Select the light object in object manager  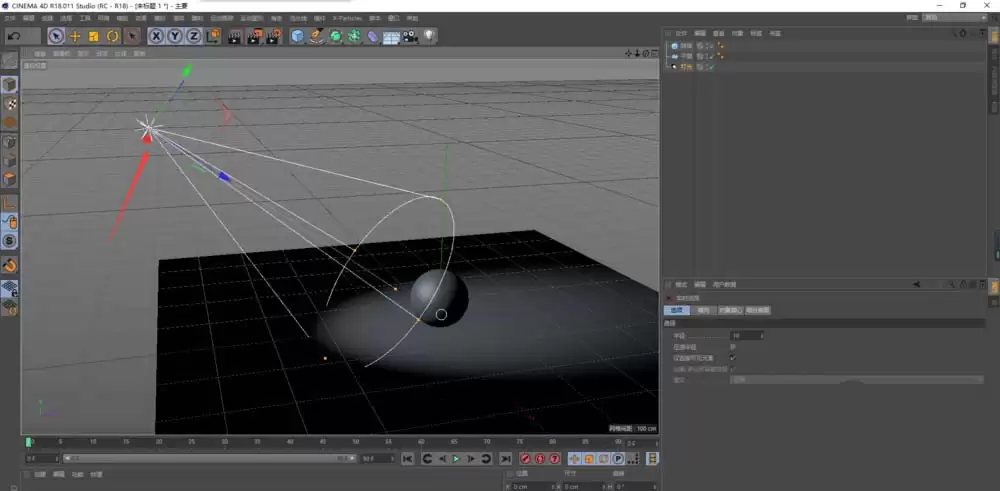686,67
